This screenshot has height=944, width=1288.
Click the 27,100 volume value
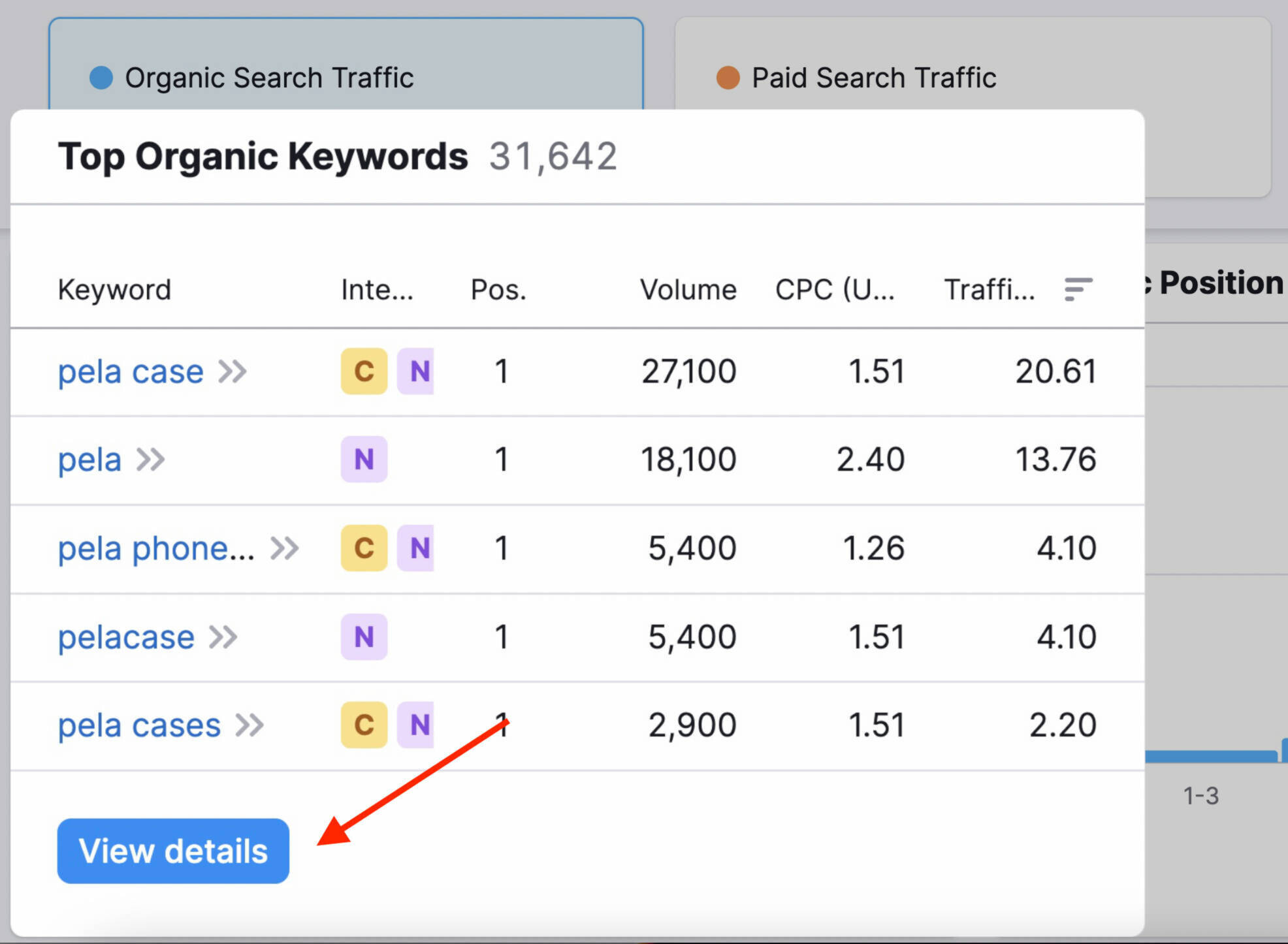click(x=689, y=371)
